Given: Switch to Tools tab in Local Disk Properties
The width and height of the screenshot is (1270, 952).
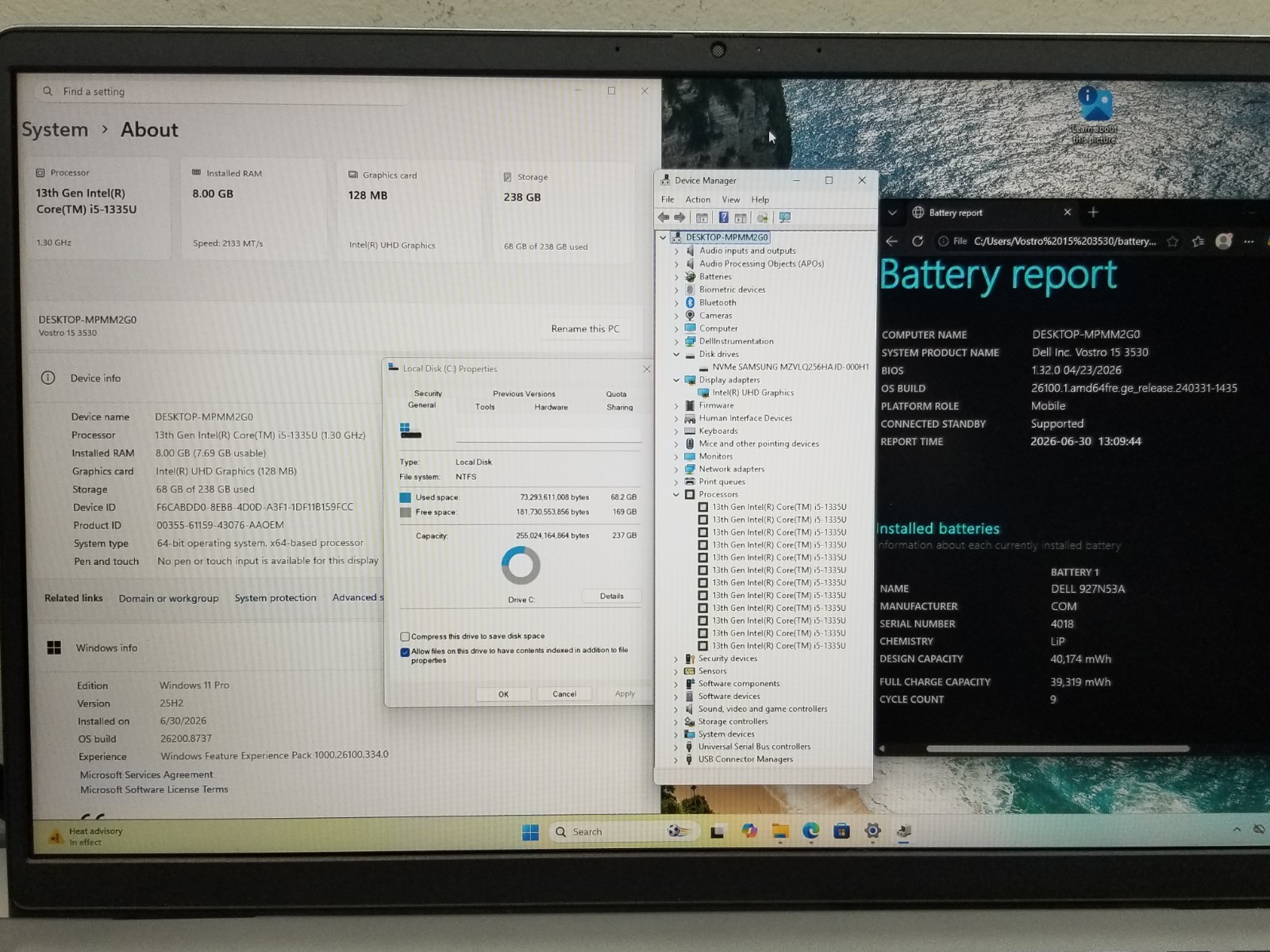Looking at the screenshot, I should tap(485, 407).
